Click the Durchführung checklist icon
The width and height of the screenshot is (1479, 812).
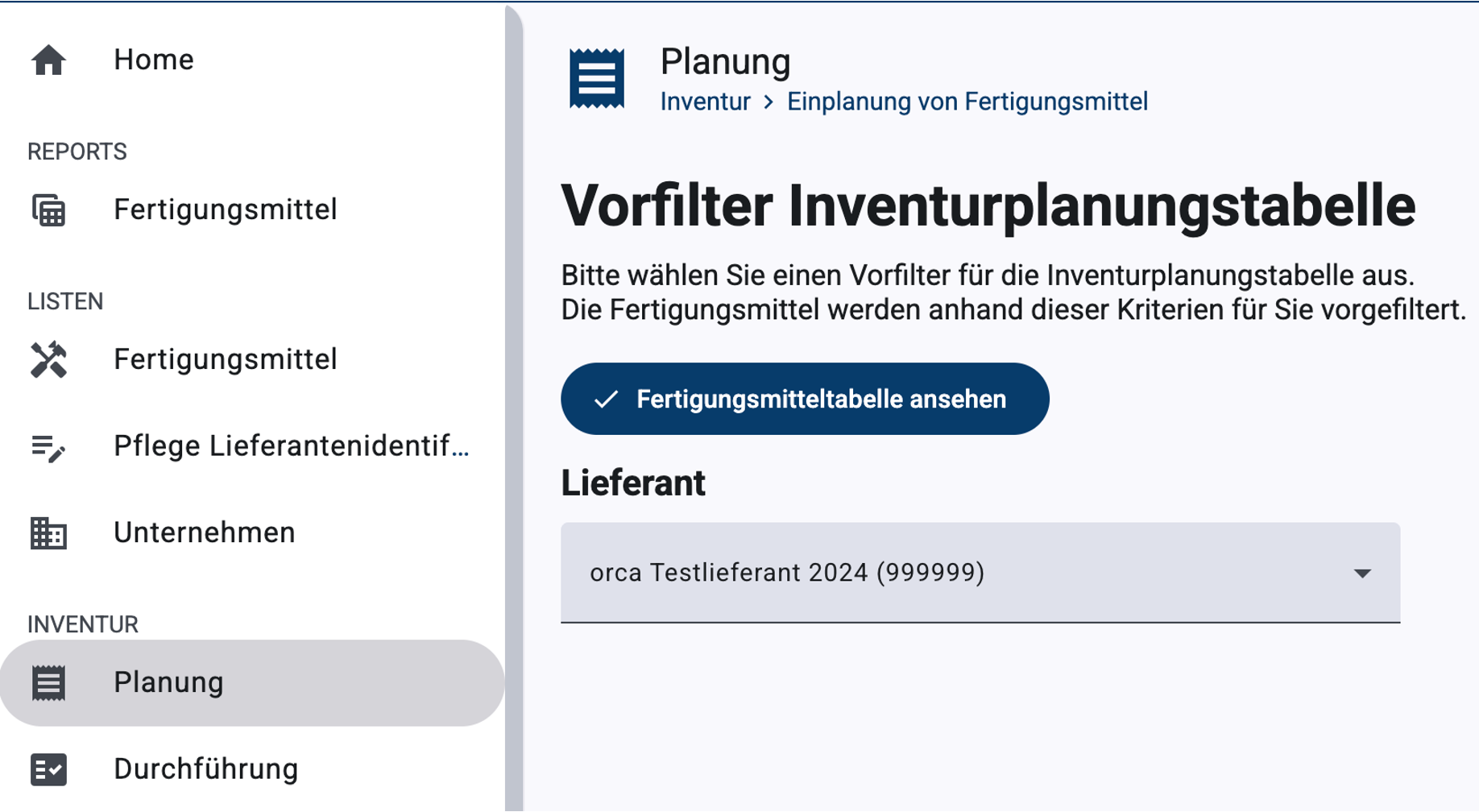click(48, 769)
